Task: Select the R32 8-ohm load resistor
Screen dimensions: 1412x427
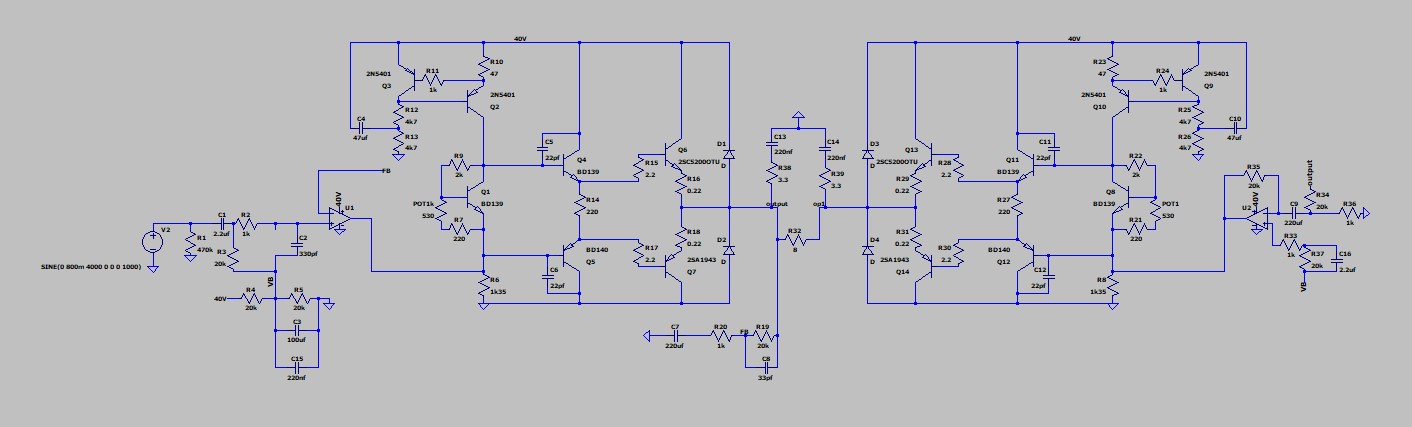Action: [x=798, y=240]
